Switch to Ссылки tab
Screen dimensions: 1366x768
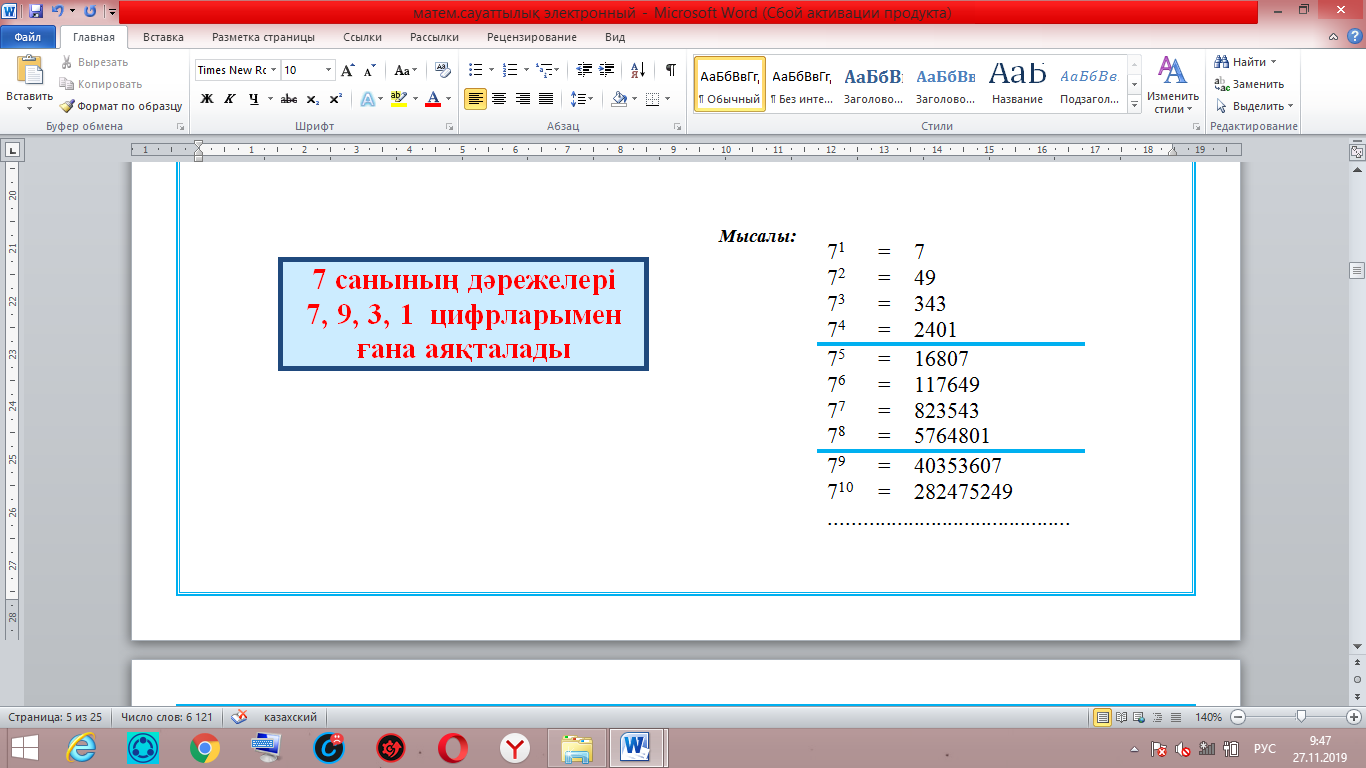362,37
